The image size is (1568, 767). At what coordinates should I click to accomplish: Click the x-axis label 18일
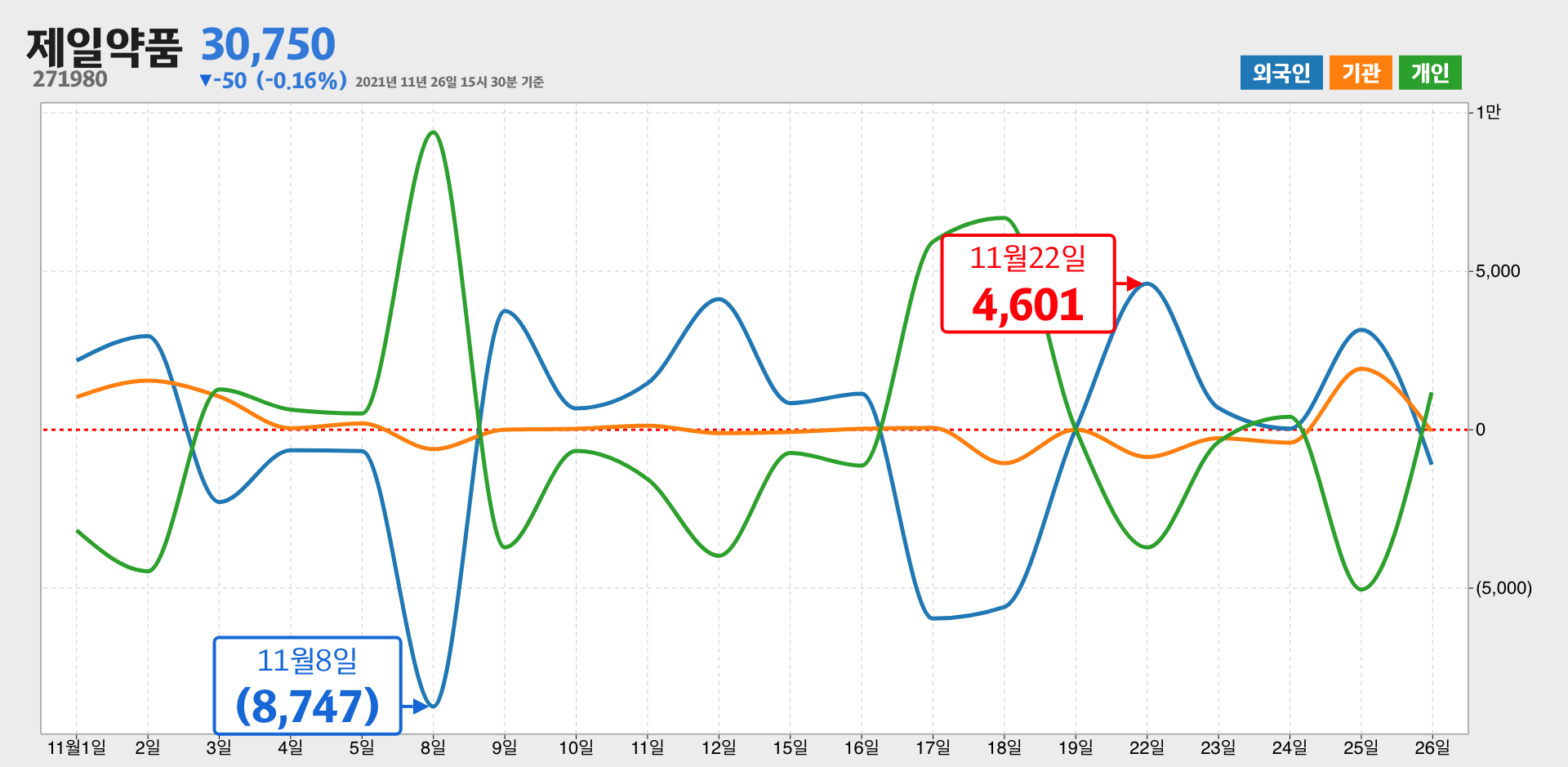click(1004, 747)
